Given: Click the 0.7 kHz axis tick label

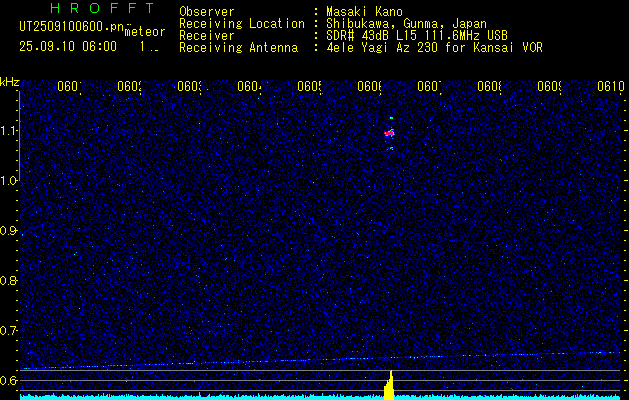Looking at the screenshot, I should tap(10, 330).
